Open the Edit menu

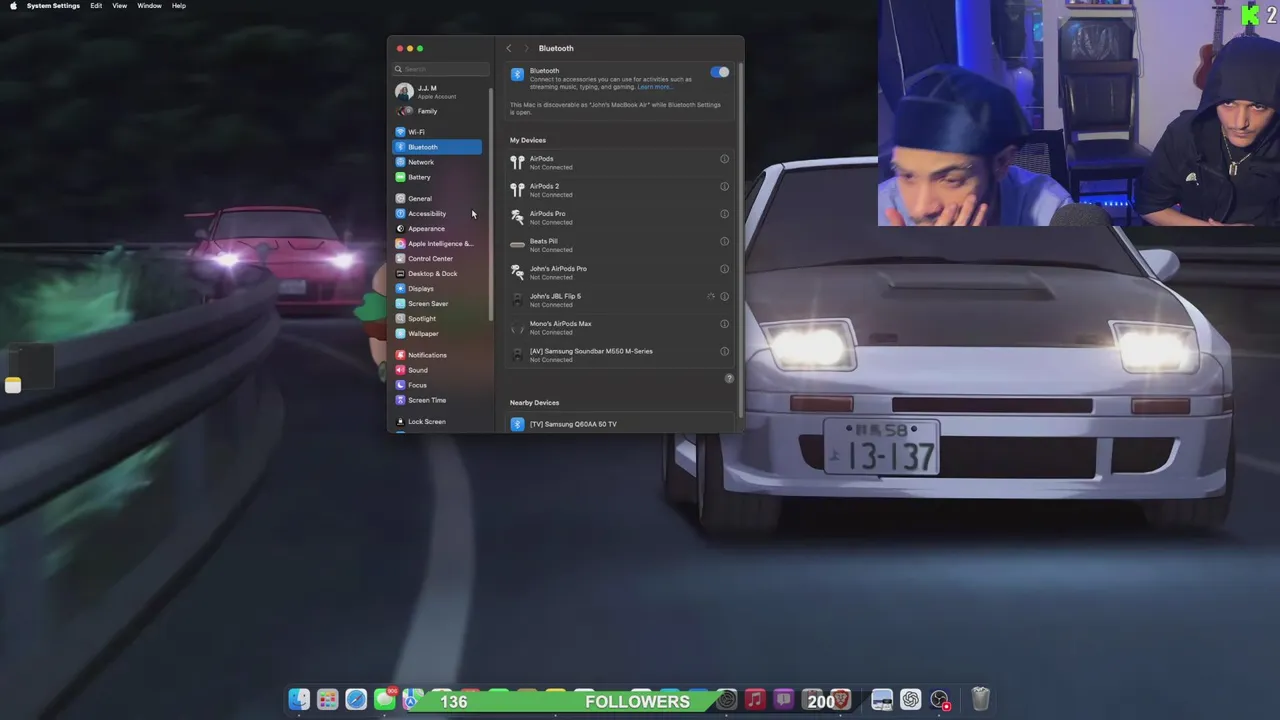point(96,6)
